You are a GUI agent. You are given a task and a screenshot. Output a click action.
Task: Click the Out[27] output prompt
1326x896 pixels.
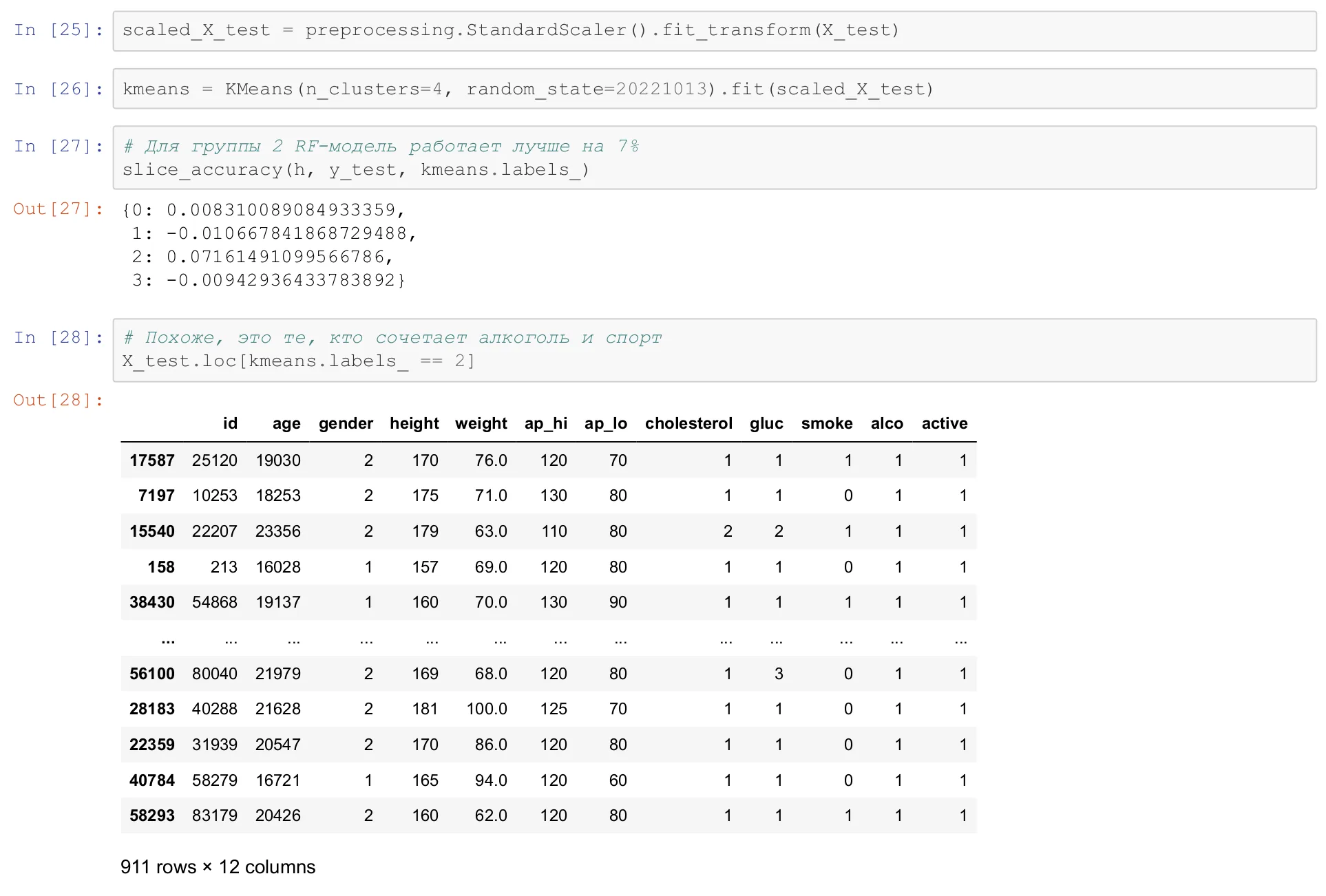pyautogui.click(x=59, y=209)
